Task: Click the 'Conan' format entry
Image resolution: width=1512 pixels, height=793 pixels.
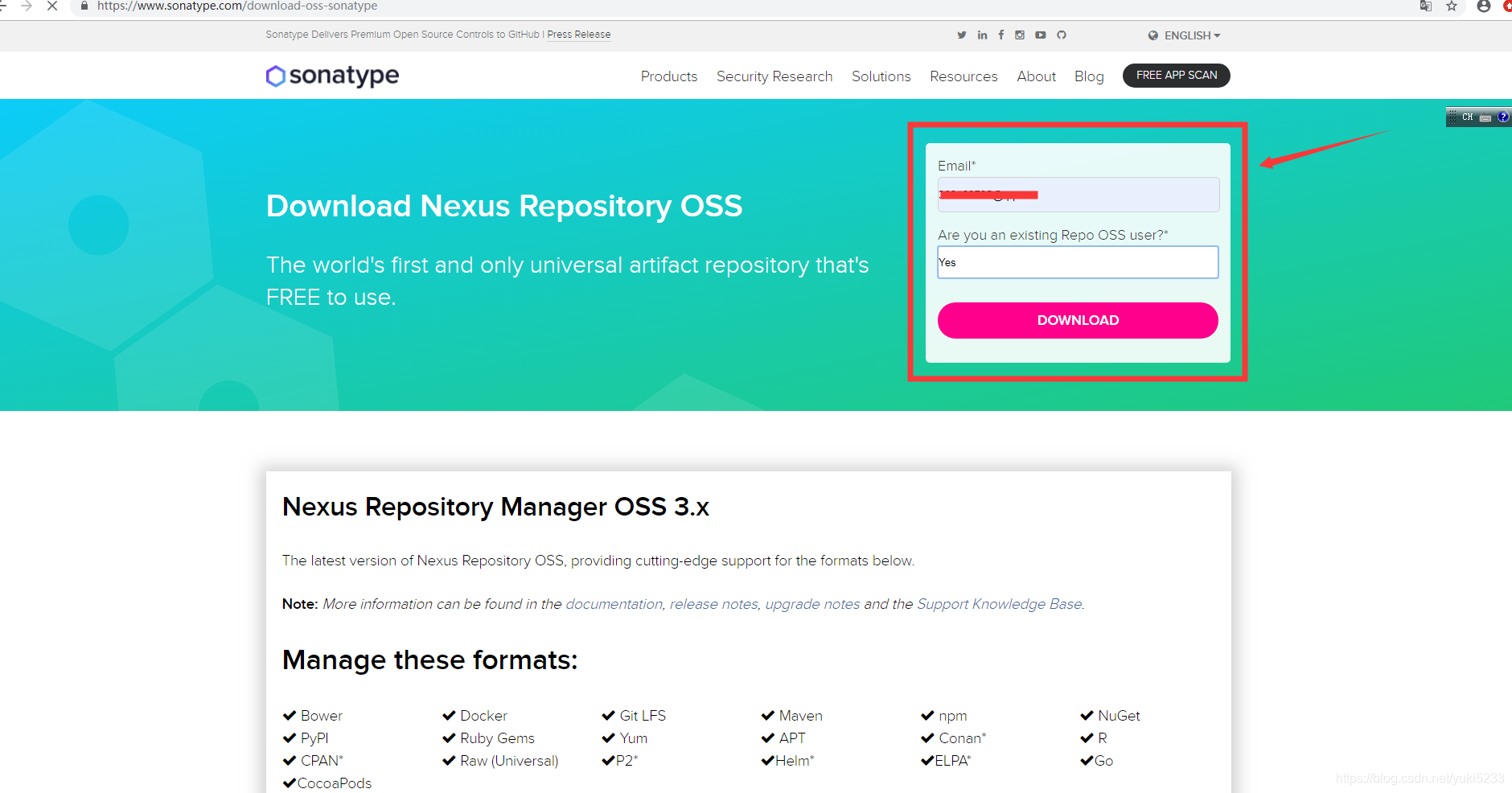Action: click(x=962, y=738)
